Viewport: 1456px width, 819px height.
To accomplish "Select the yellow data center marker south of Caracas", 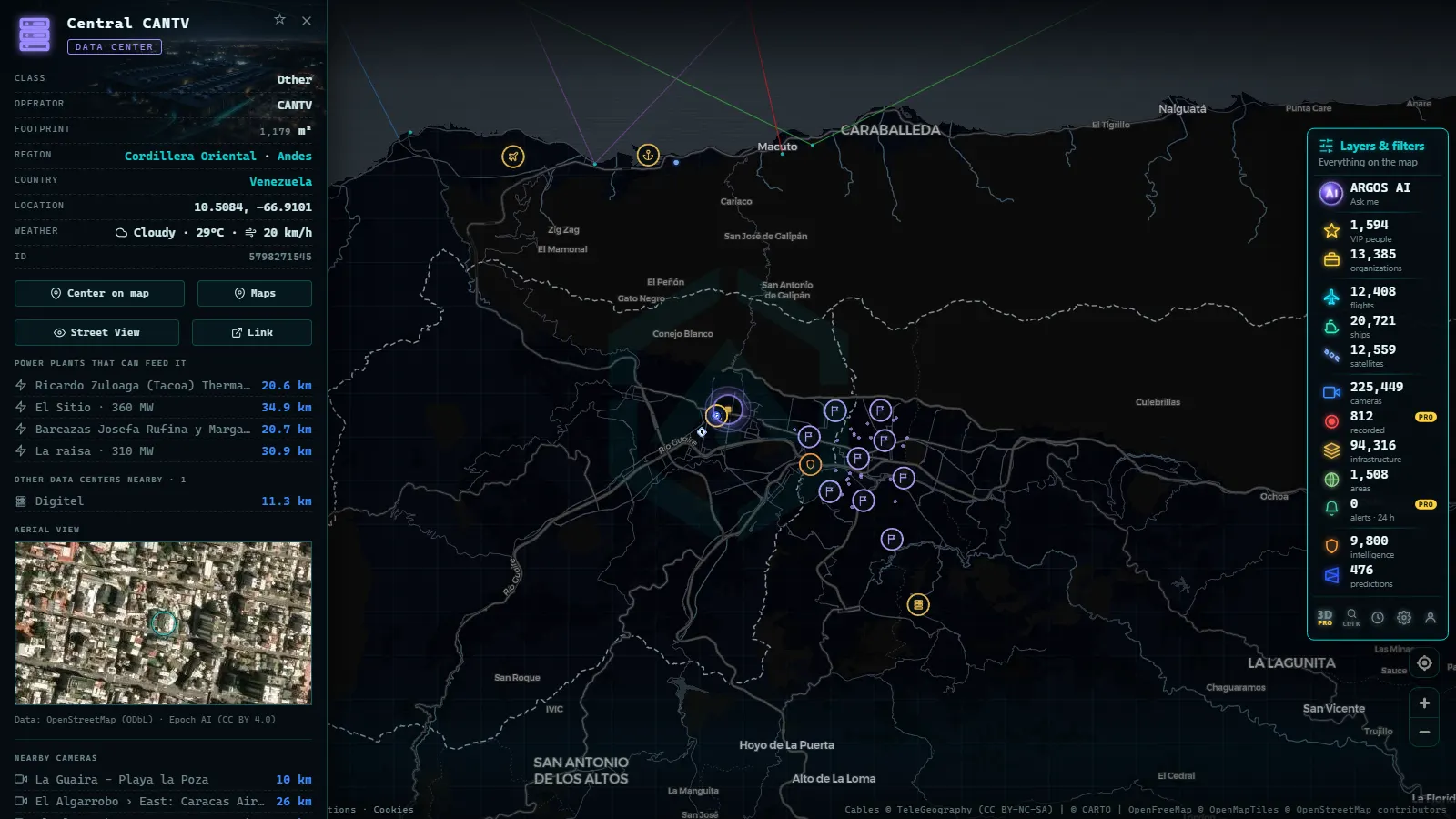I will [918, 604].
